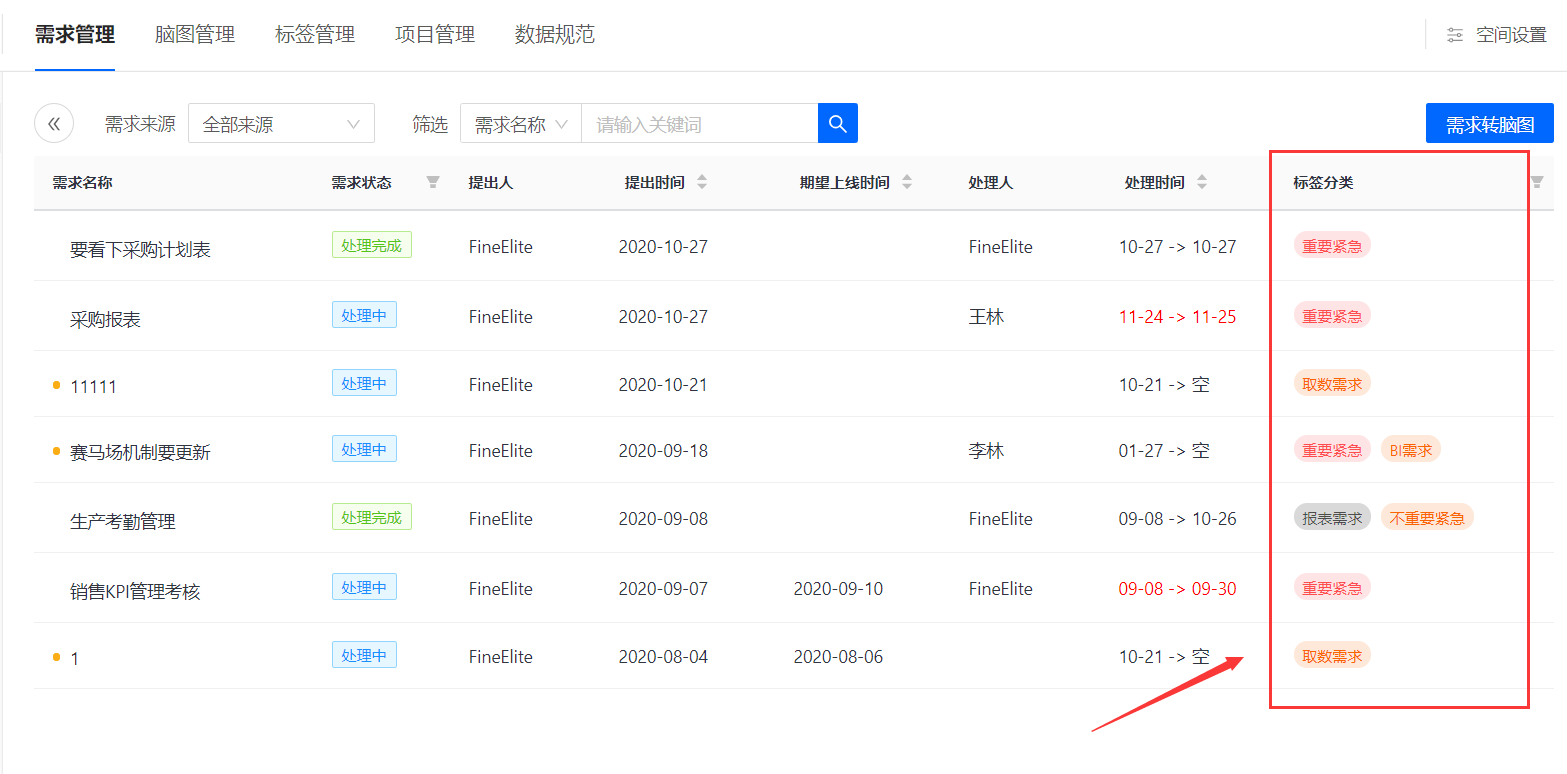Click expected launch date 2020-08-06

[838, 657]
